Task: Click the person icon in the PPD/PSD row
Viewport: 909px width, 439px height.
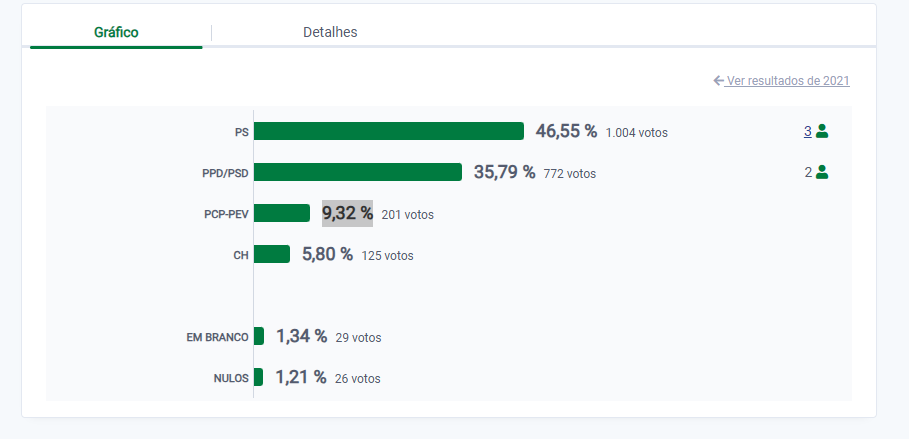Action: point(822,172)
